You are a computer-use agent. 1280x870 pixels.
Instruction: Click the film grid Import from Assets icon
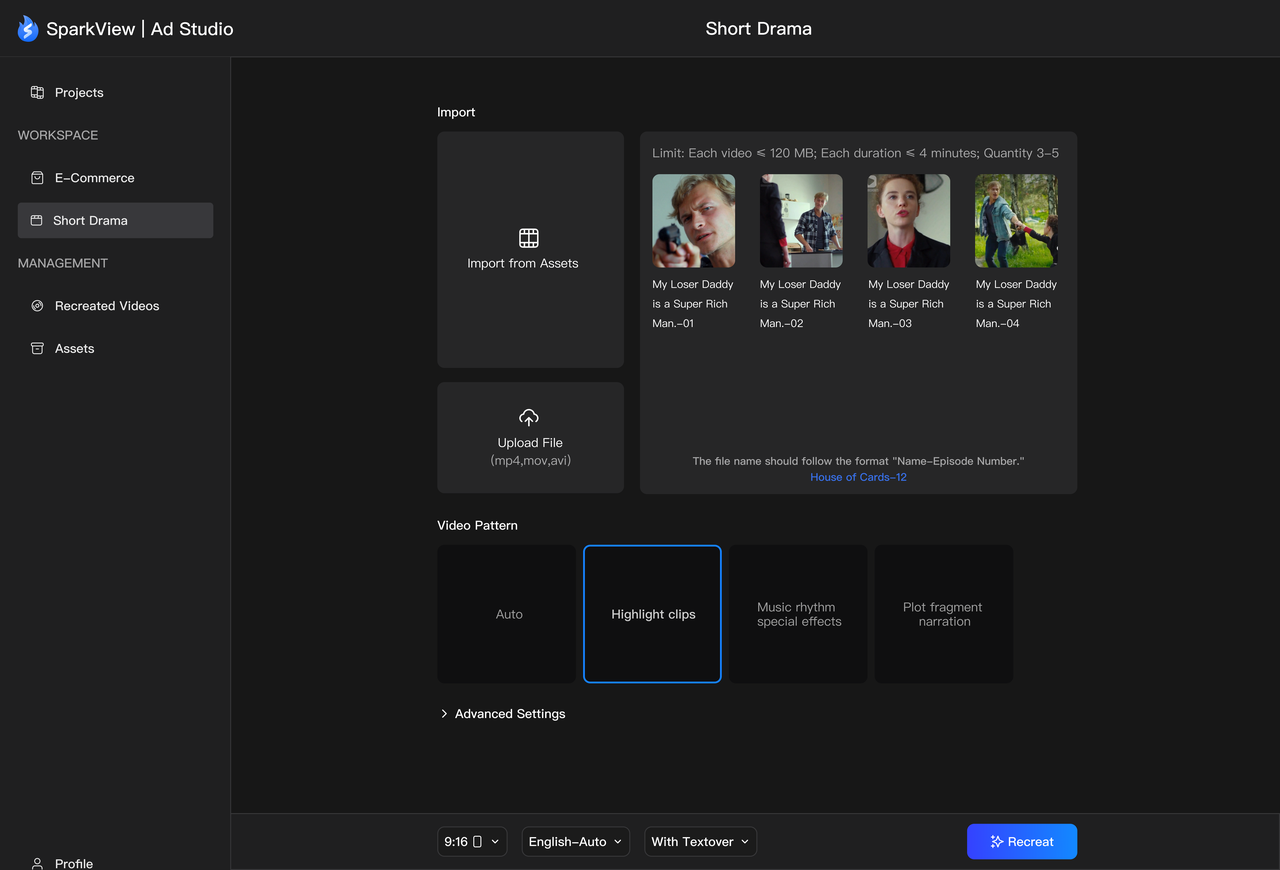[529, 238]
